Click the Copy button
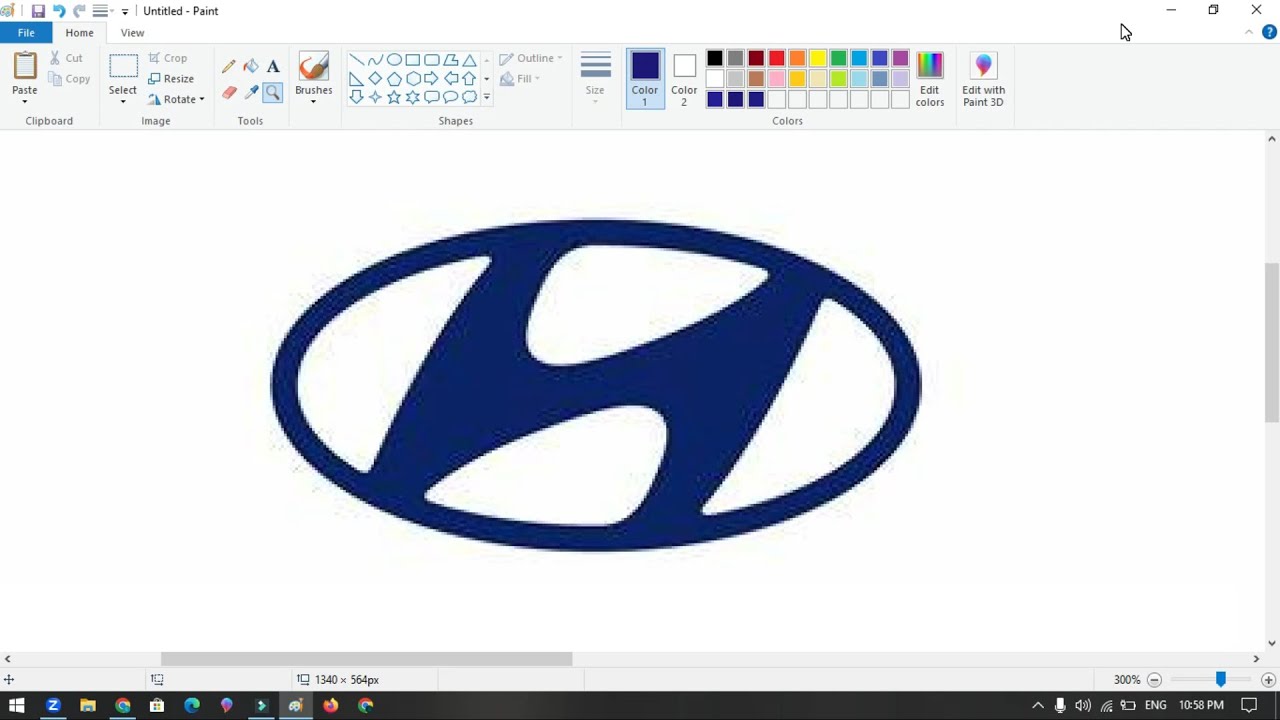1280x720 pixels. coord(69,79)
